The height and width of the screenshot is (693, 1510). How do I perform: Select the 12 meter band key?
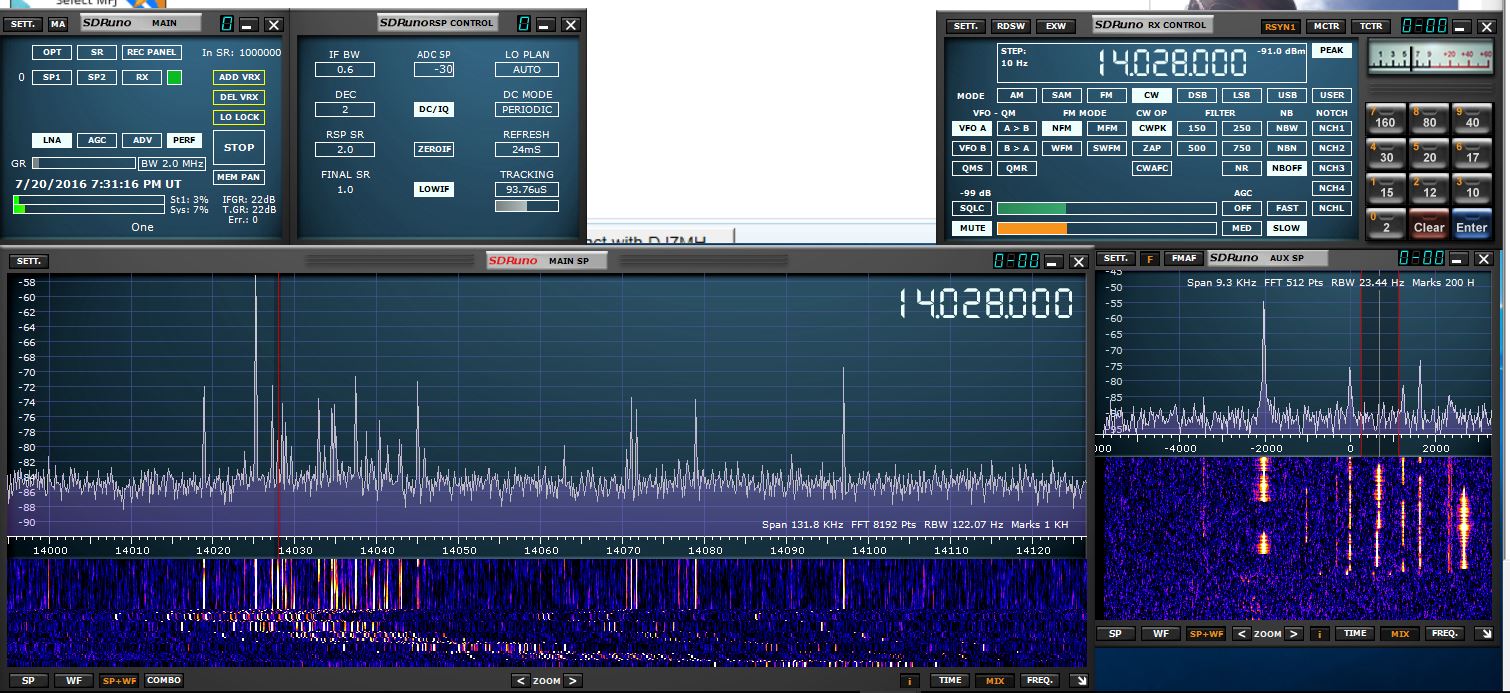[x=1429, y=187]
